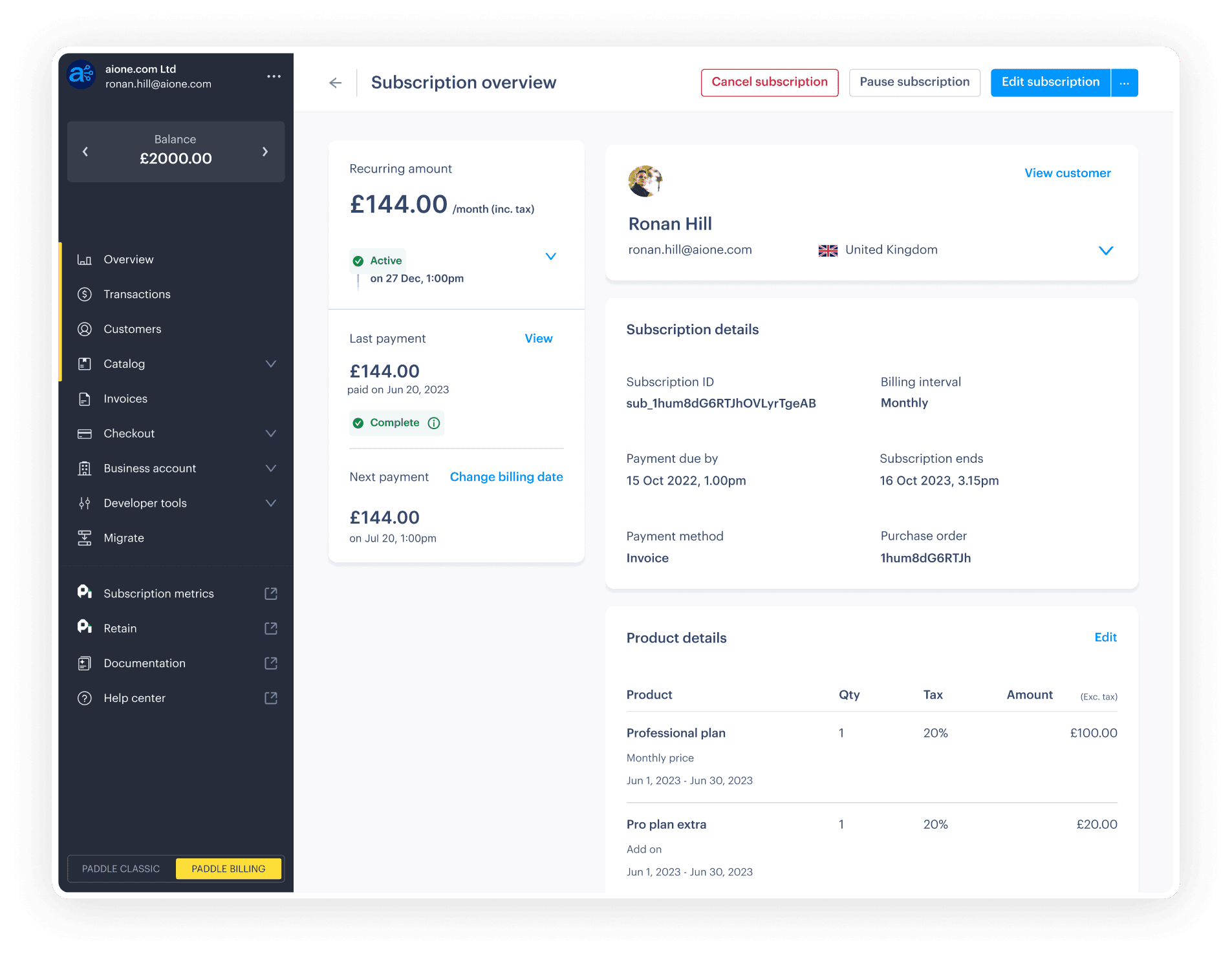Viewport: 1232px width, 956px height.
Task: Expand the Active status timeline chevron
Action: coord(551,257)
